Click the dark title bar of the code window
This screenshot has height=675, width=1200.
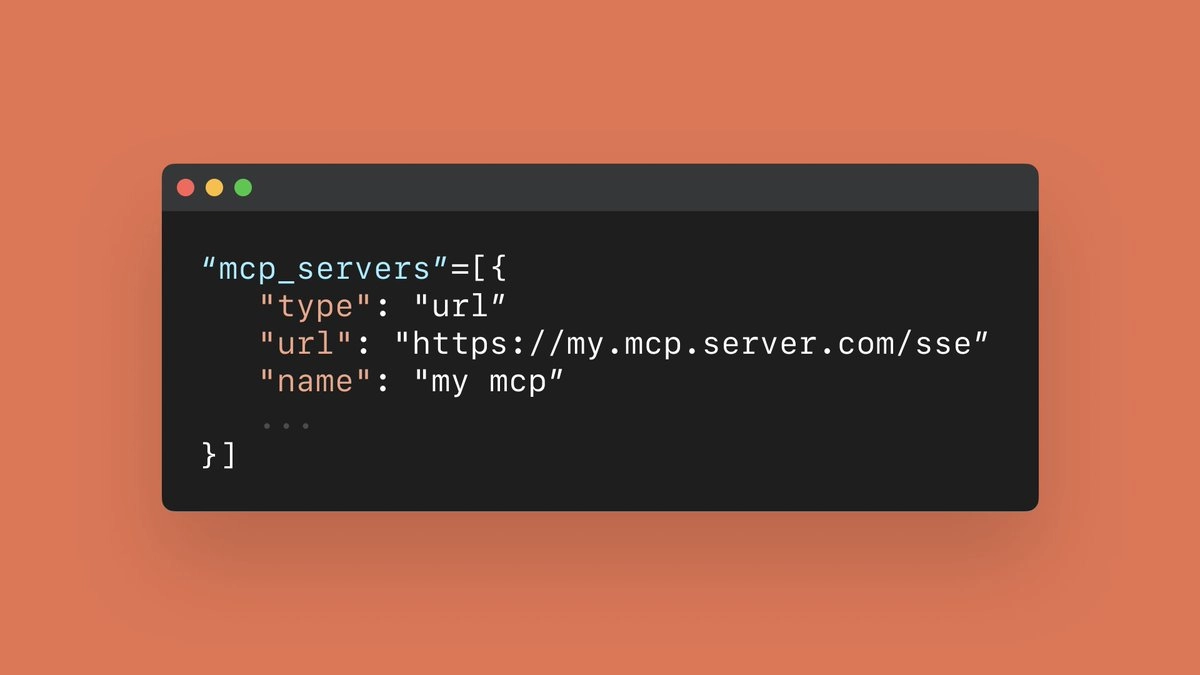[600, 188]
